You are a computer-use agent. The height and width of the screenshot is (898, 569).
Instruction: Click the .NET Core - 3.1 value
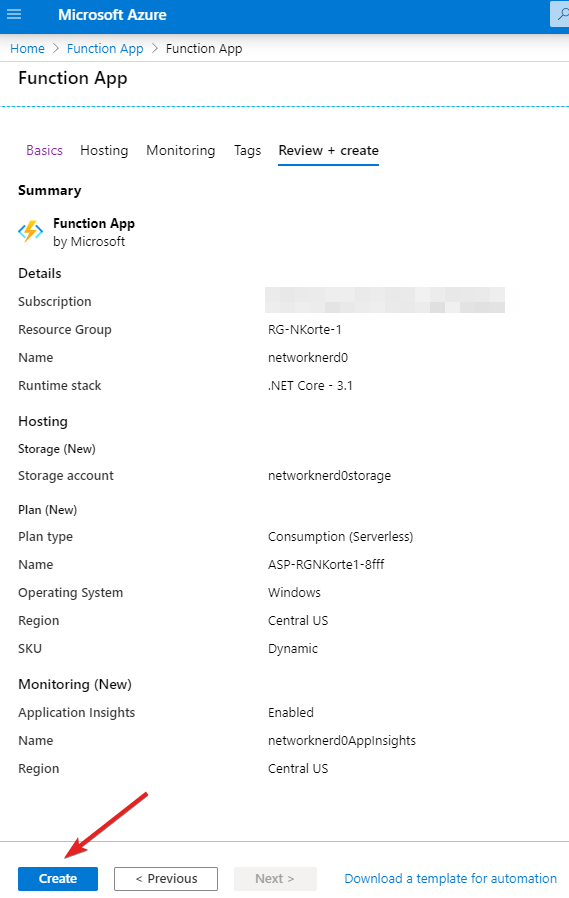pos(310,385)
